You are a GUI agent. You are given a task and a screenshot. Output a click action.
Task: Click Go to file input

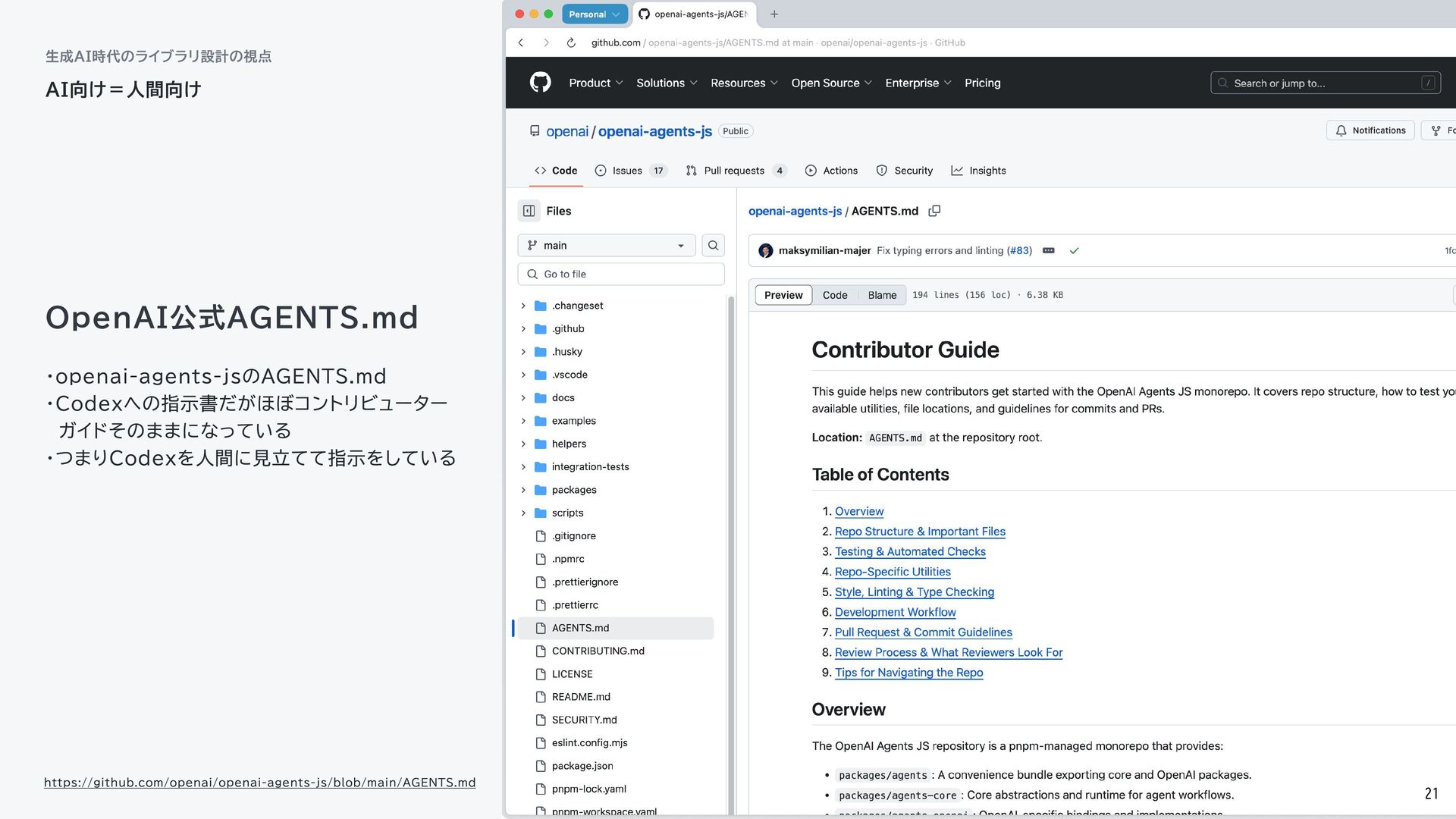pos(621,274)
